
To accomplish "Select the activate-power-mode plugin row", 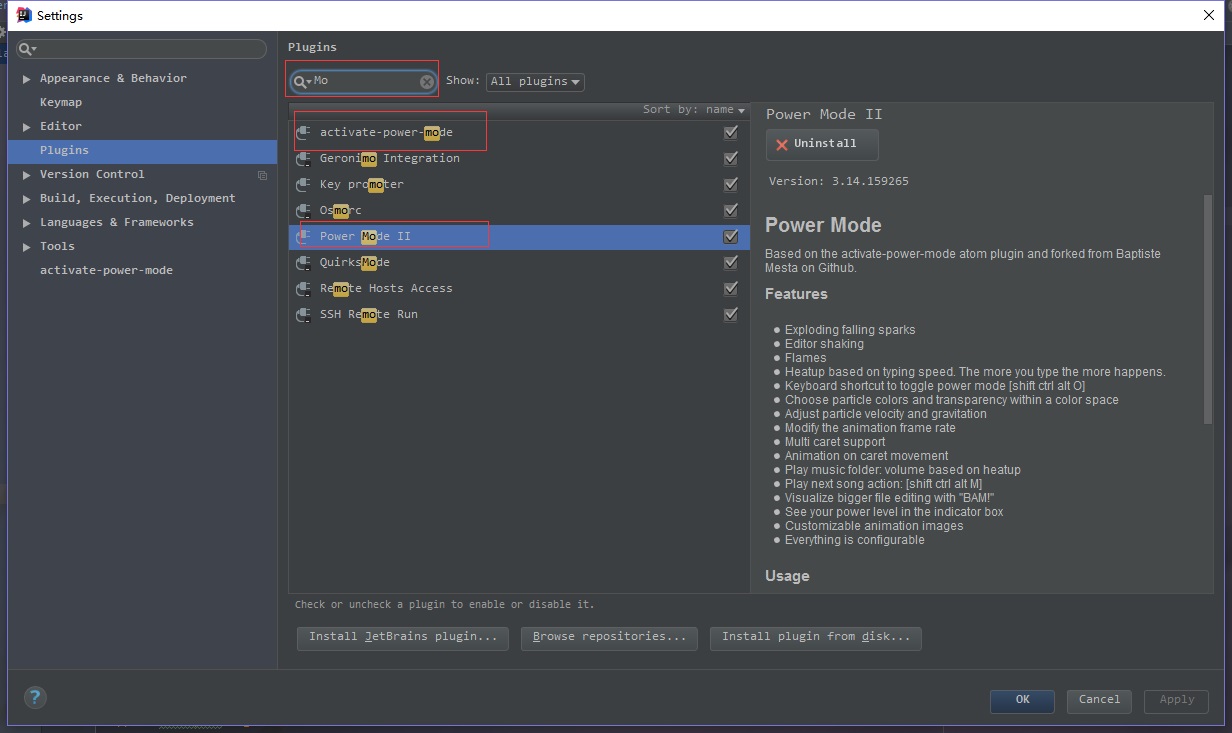I will pyautogui.click(x=518, y=133).
